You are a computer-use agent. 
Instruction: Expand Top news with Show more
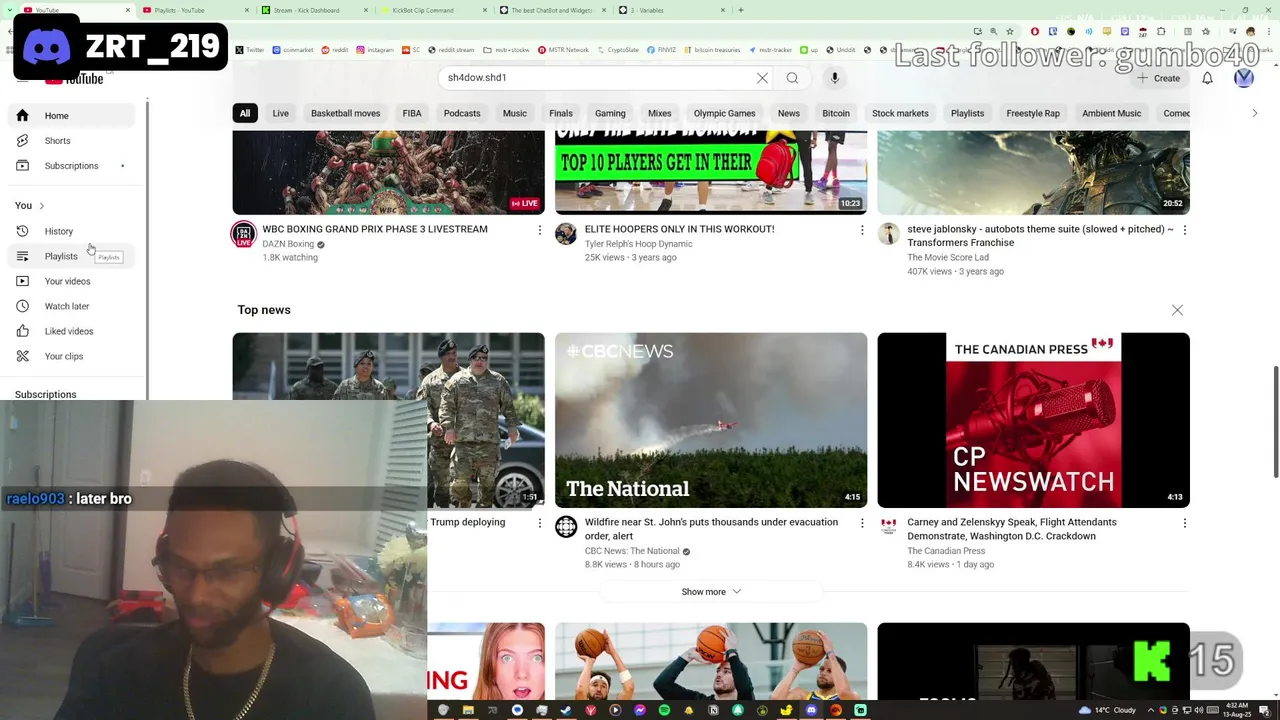711,592
